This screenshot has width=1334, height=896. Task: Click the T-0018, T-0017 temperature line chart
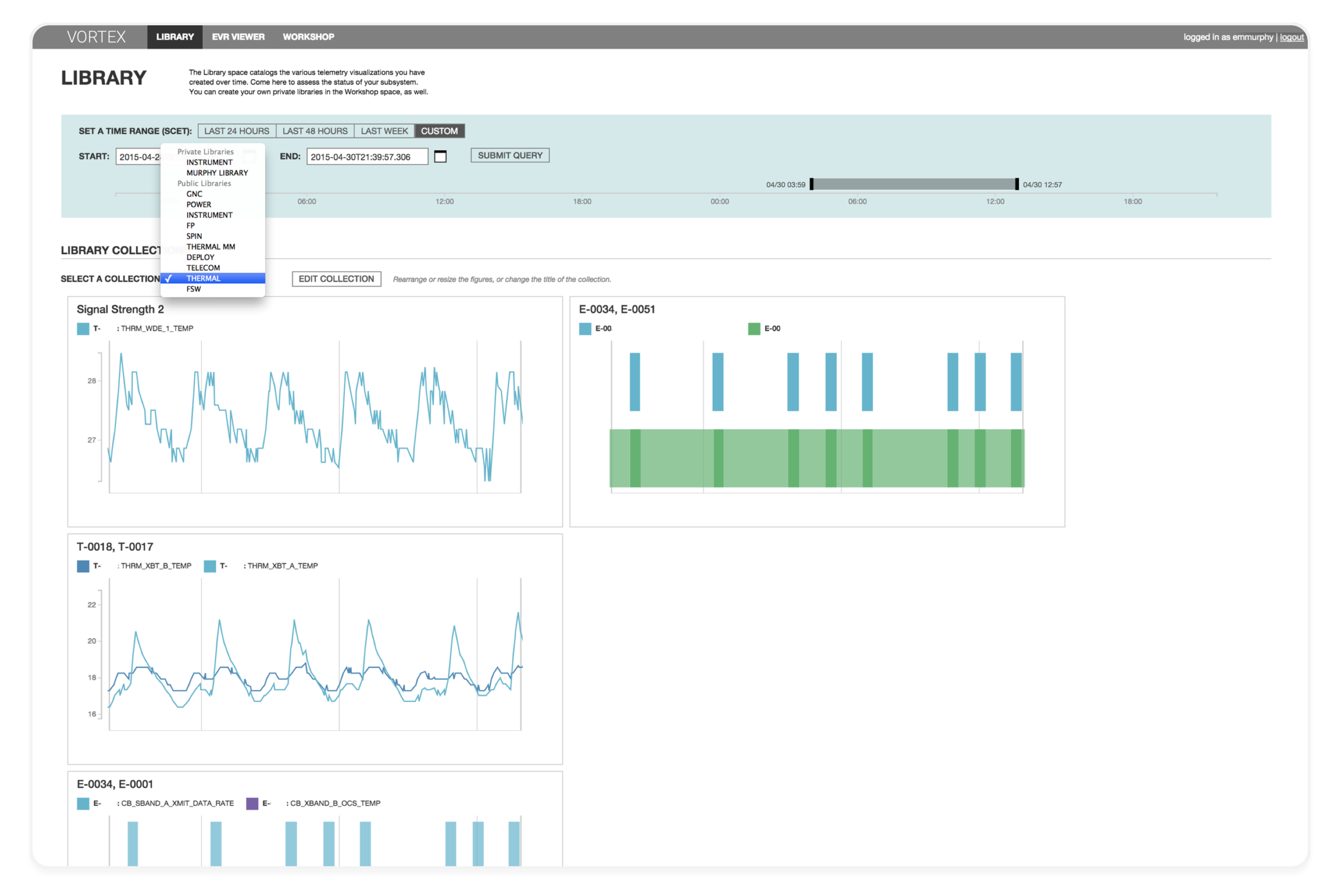coord(315,654)
